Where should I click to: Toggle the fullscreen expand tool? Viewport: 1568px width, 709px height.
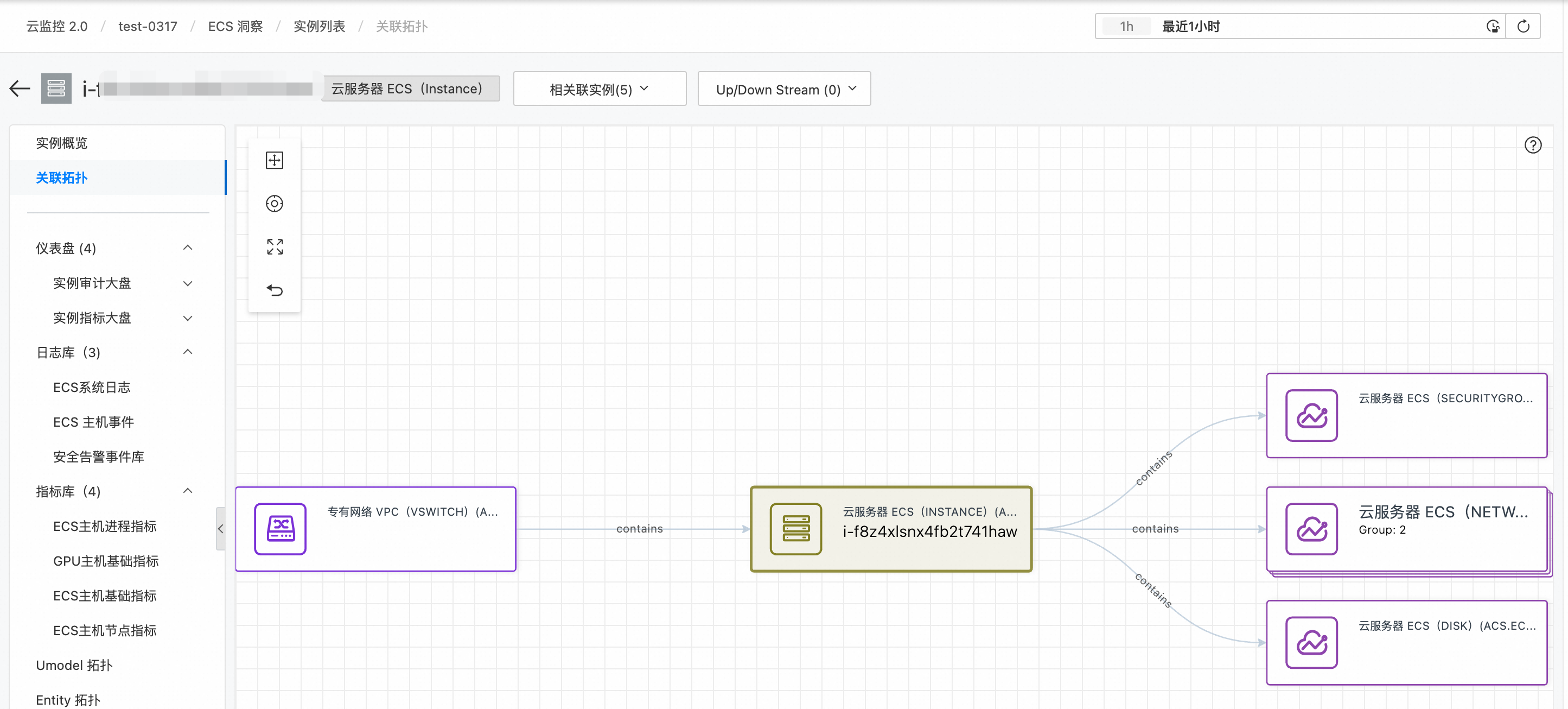pyautogui.click(x=275, y=246)
